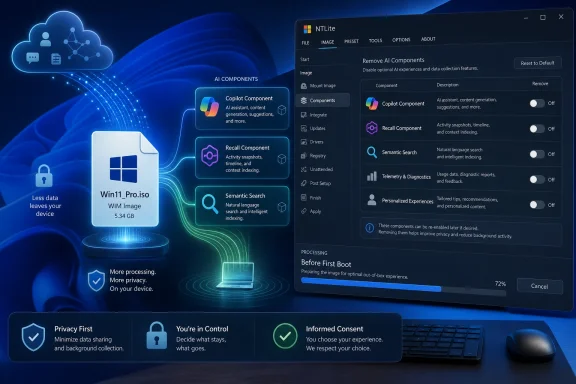Open the PRESET menu
The width and height of the screenshot is (576, 384).
351,41
